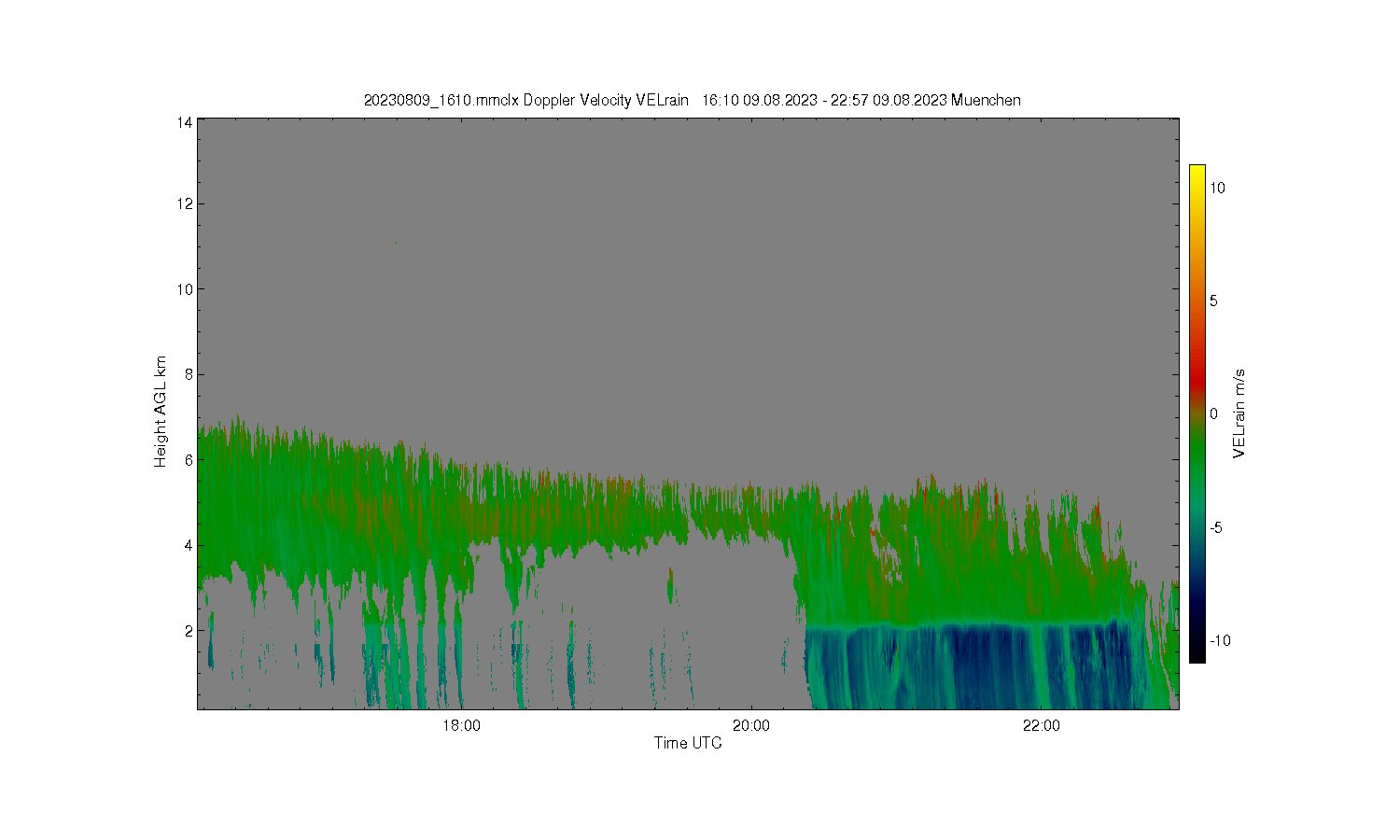Click the plot title text at top
The height and width of the screenshot is (840, 1400).
(x=692, y=100)
